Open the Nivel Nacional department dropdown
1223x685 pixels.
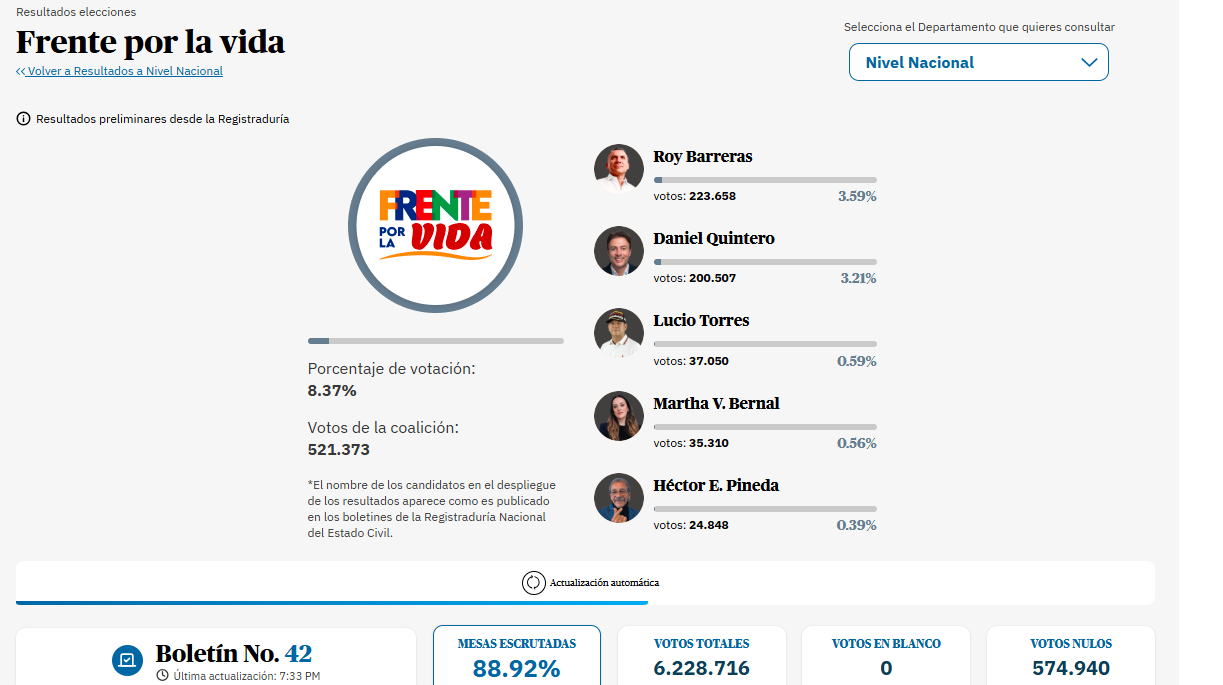point(978,62)
